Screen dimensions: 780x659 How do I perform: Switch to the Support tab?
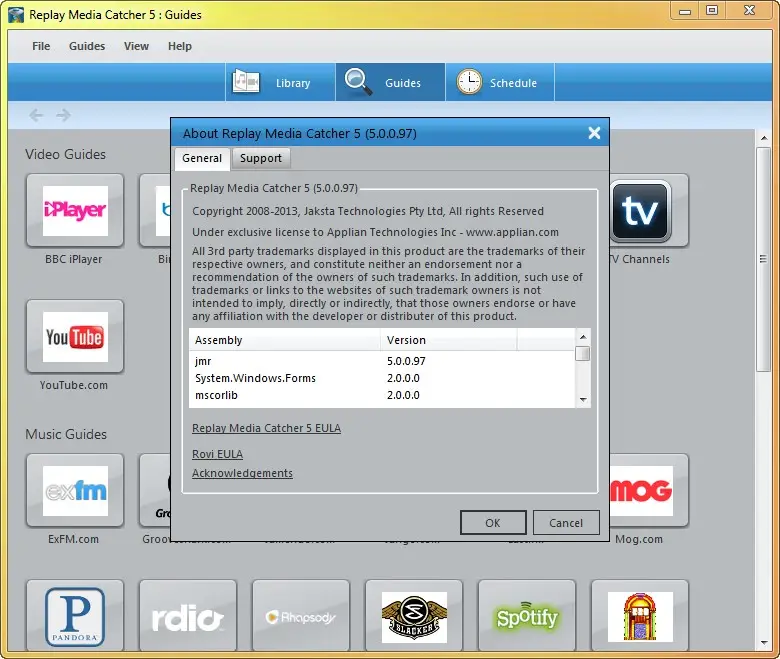261,159
